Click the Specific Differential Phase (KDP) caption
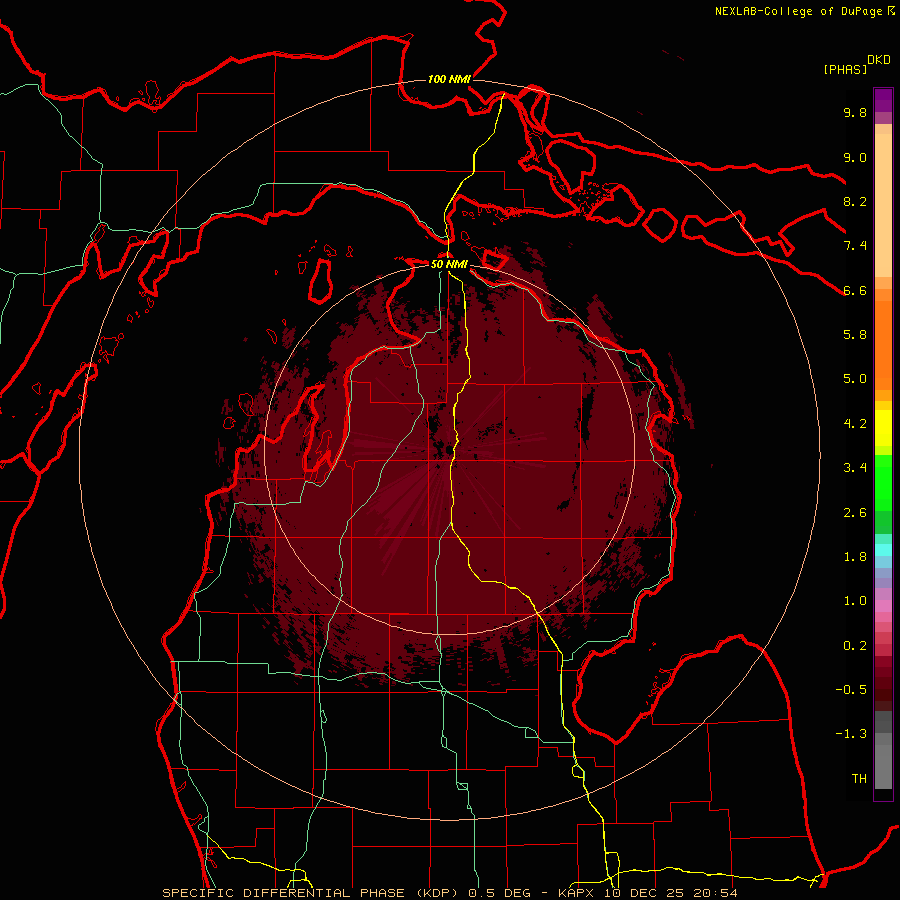 click(310, 893)
